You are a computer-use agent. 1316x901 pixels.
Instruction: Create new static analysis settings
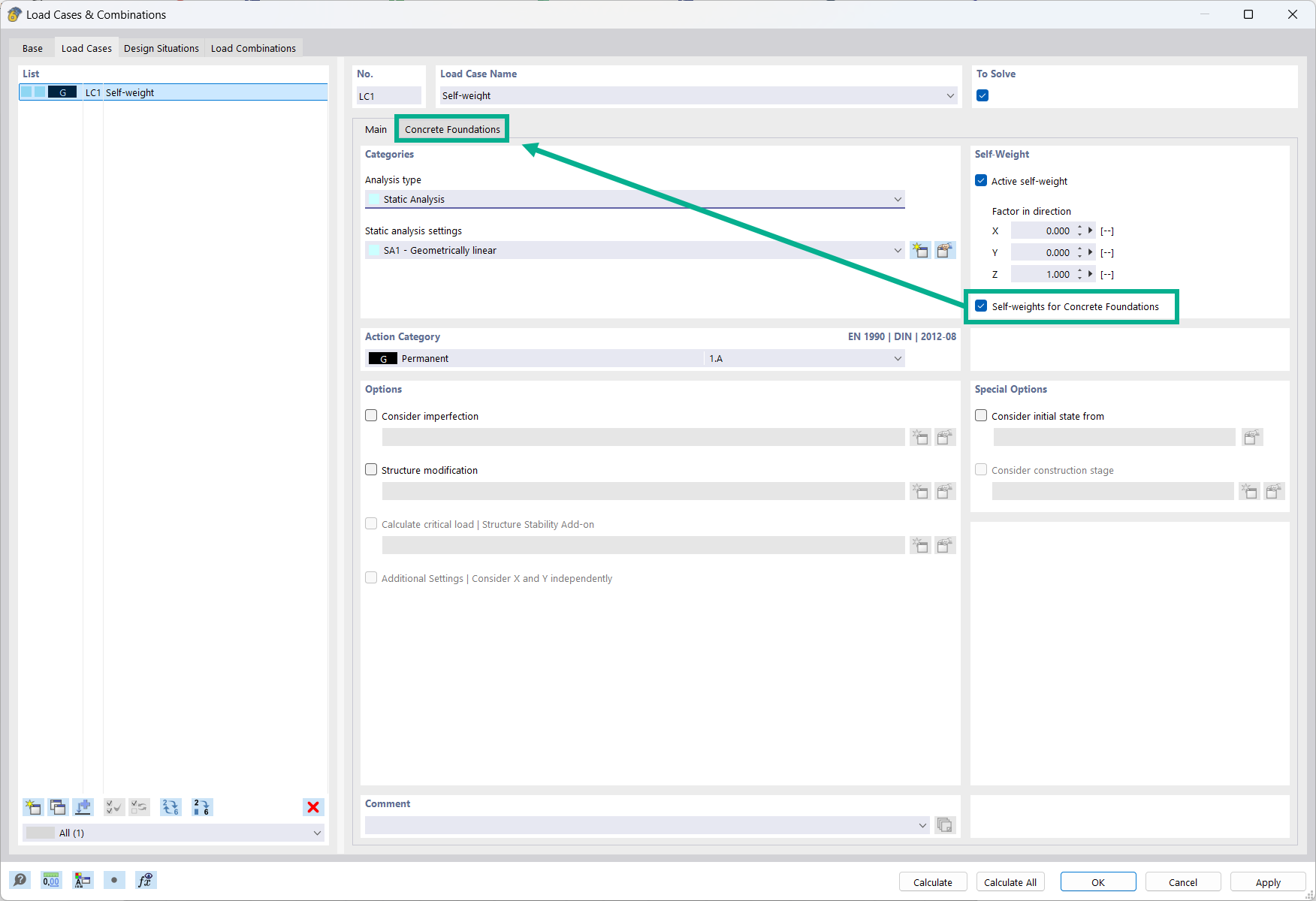point(920,250)
